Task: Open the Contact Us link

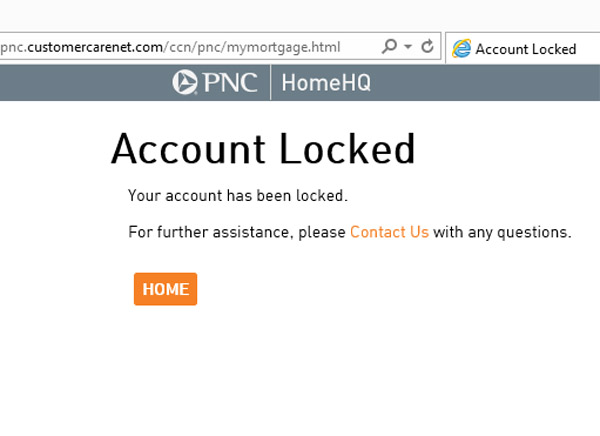Action: (389, 232)
